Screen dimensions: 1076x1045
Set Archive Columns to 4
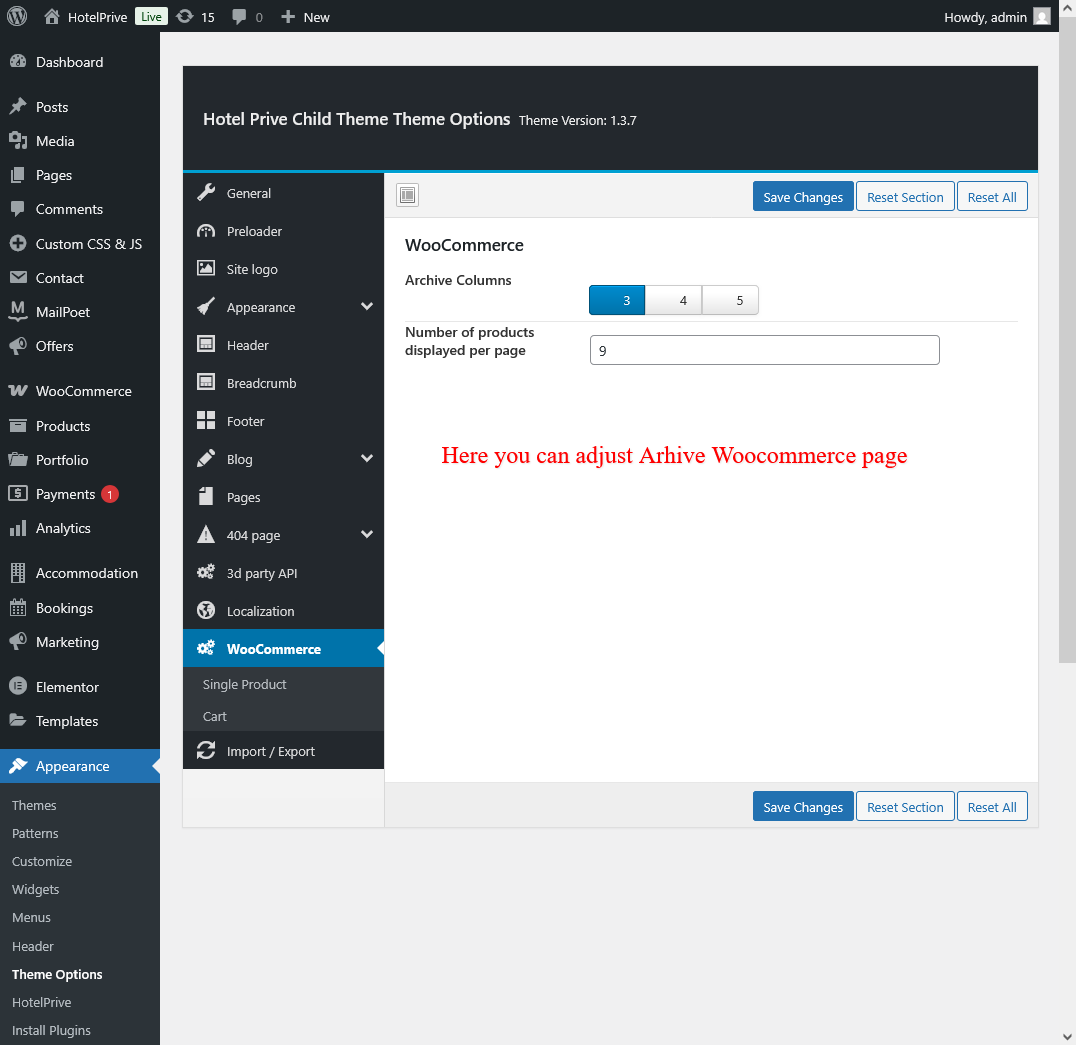tap(674, 300)
